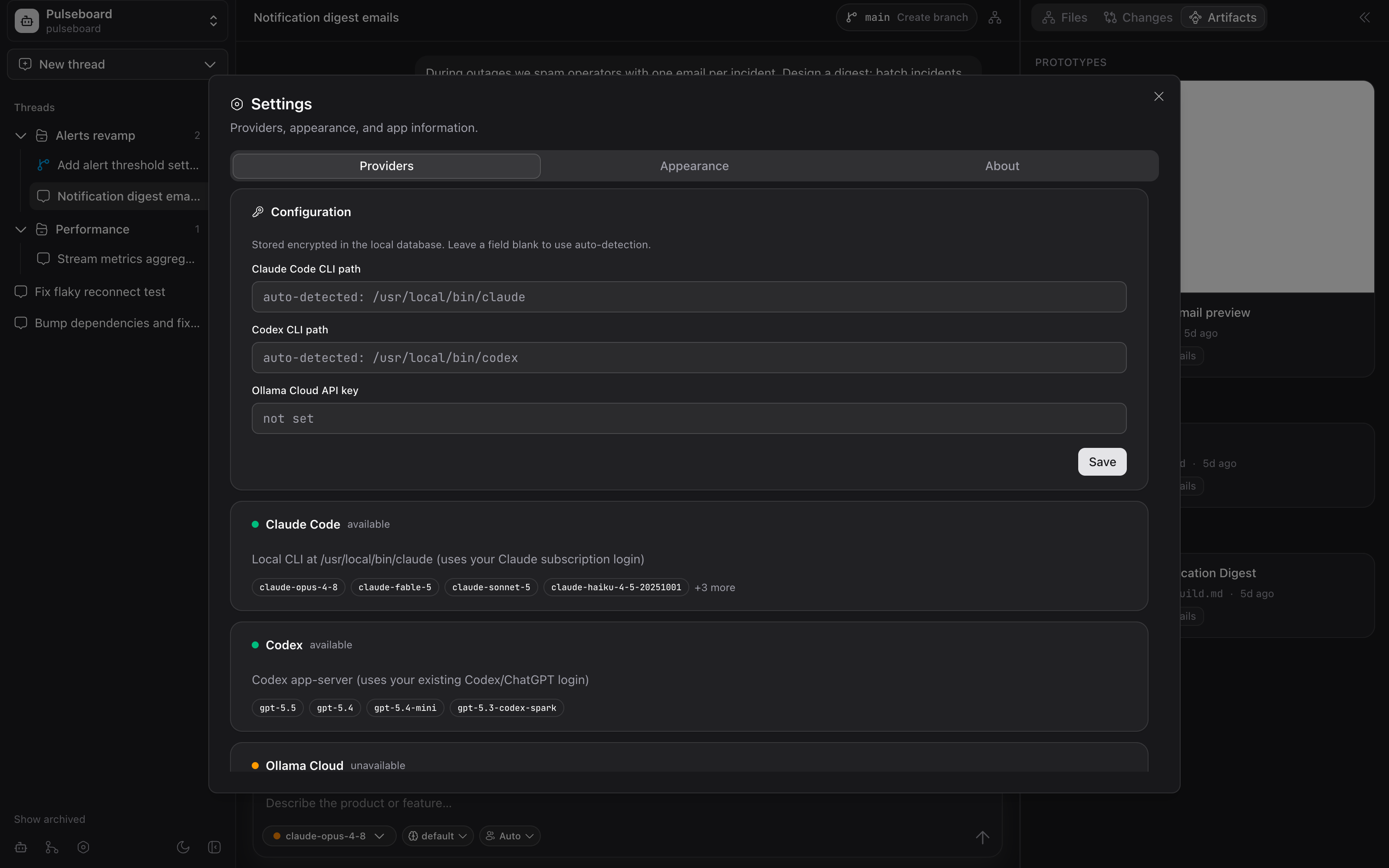This screenshot has height=868, width=1389.
Task: Click the New thread plus icon
Action: [x=25, y=64]
